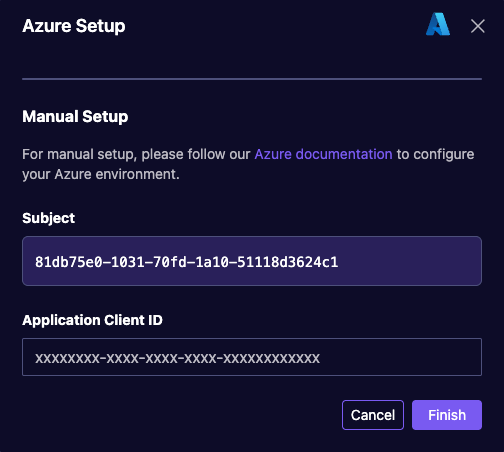Cancel the Azure setup
Image resolution: width=504 pixels, height=452 pixels.
(x=373, y=415)
